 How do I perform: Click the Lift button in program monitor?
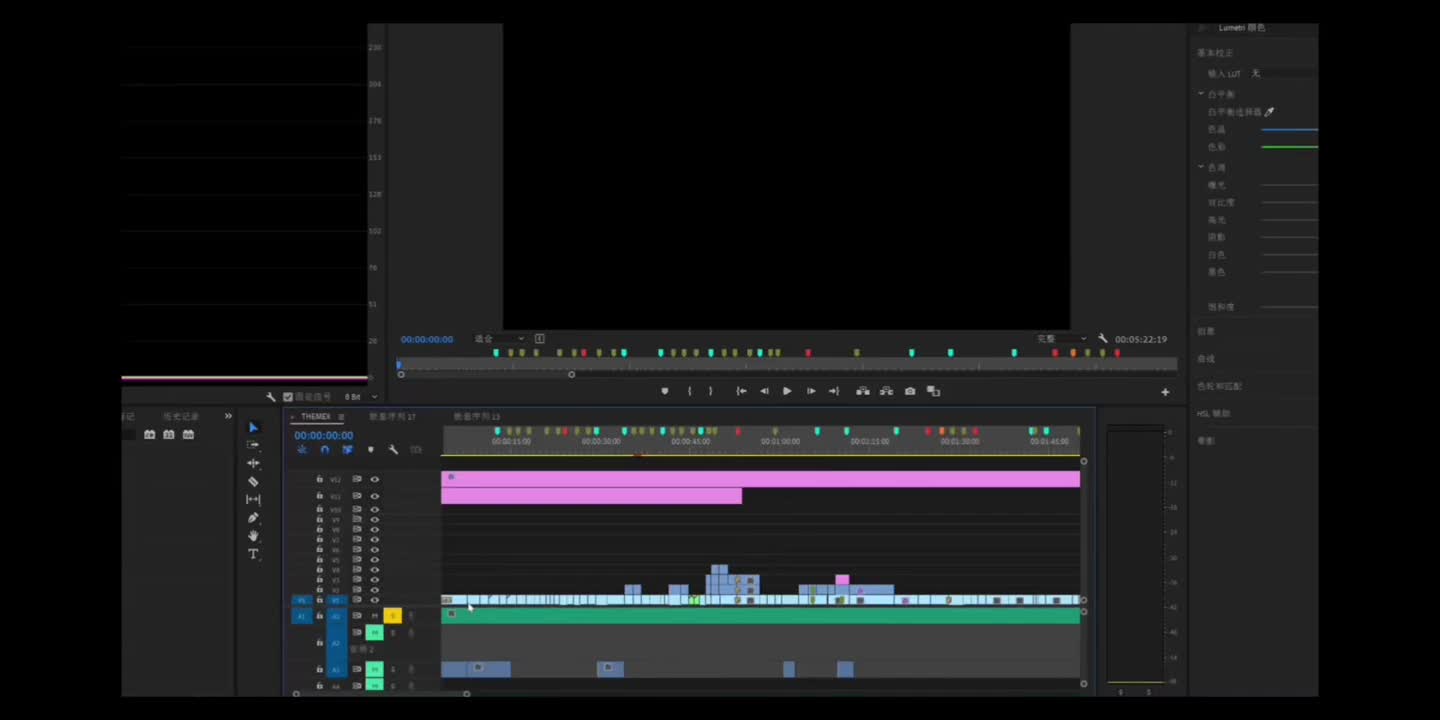pyautogui.click(x=863, y=391)
